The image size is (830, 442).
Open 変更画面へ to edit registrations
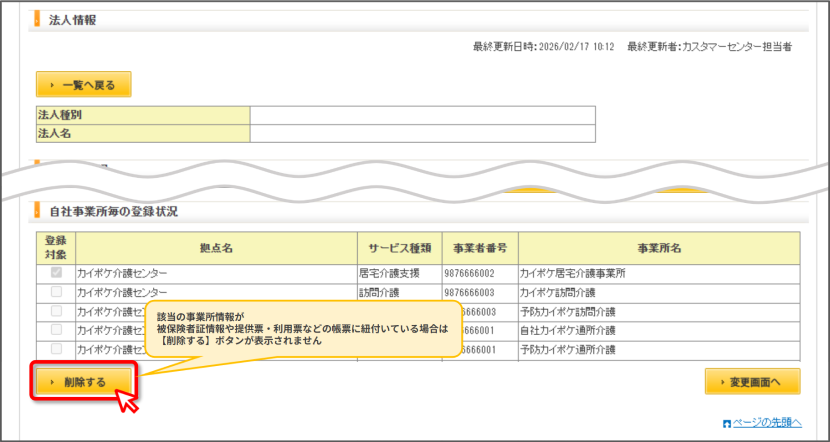click(x=753, y=382)
